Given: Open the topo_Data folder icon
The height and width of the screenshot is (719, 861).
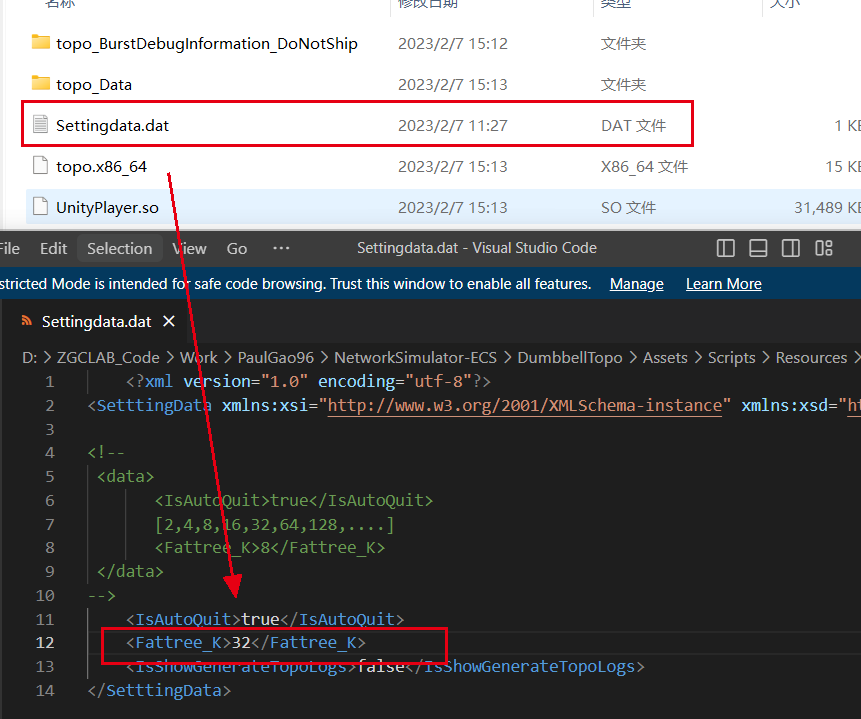Looking at the screenshot, I should pyautogui.click(x=41, y=83).
